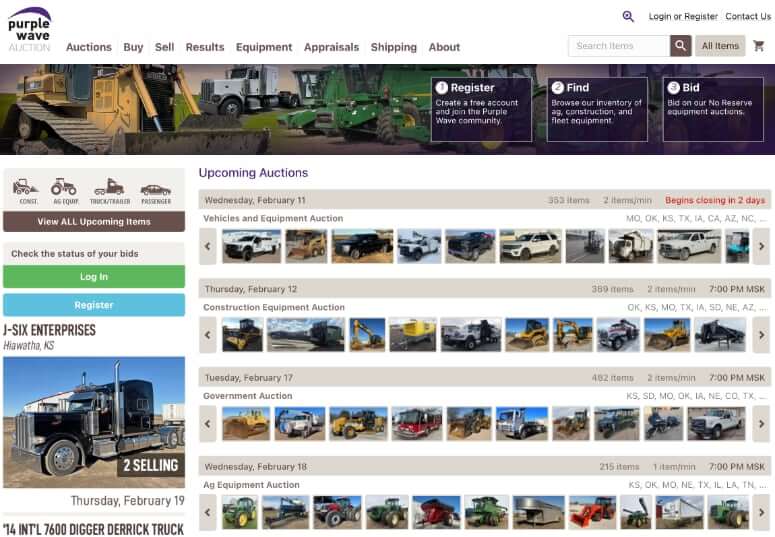This screenshot has height=537, width=775.
Task: Click into the Search Items field
Action: [618, 46]
